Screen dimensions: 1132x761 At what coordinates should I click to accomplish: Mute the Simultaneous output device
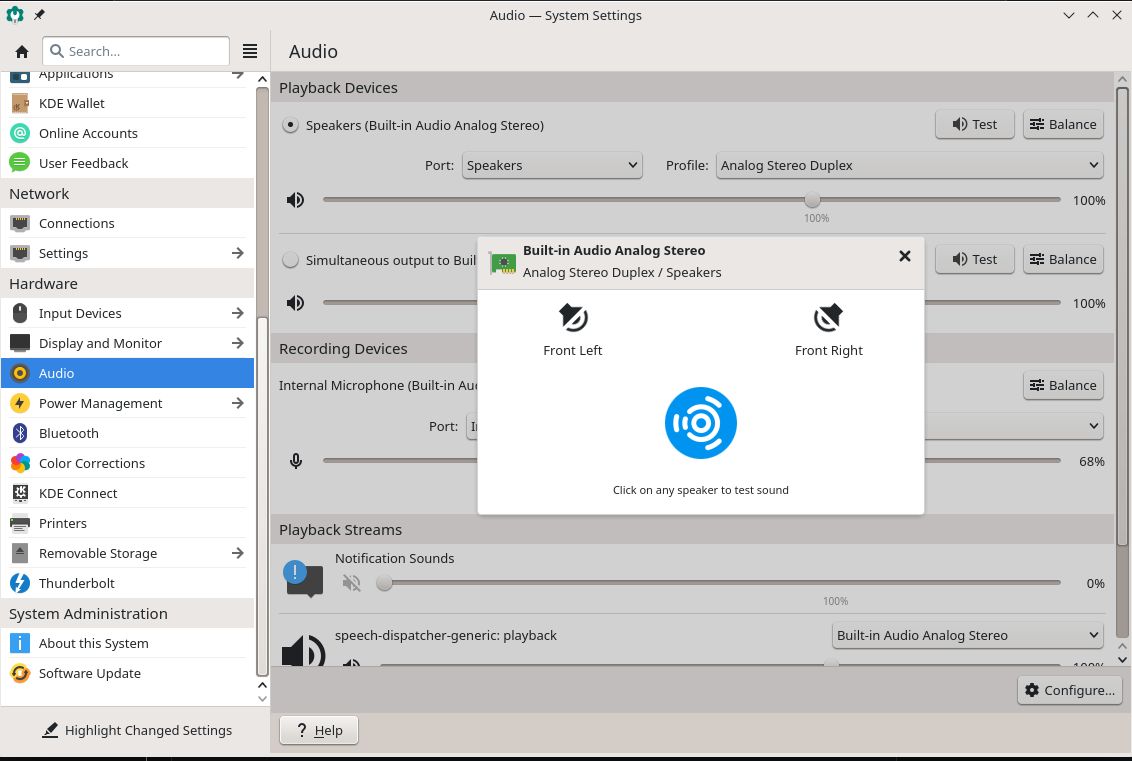[295, 303]
